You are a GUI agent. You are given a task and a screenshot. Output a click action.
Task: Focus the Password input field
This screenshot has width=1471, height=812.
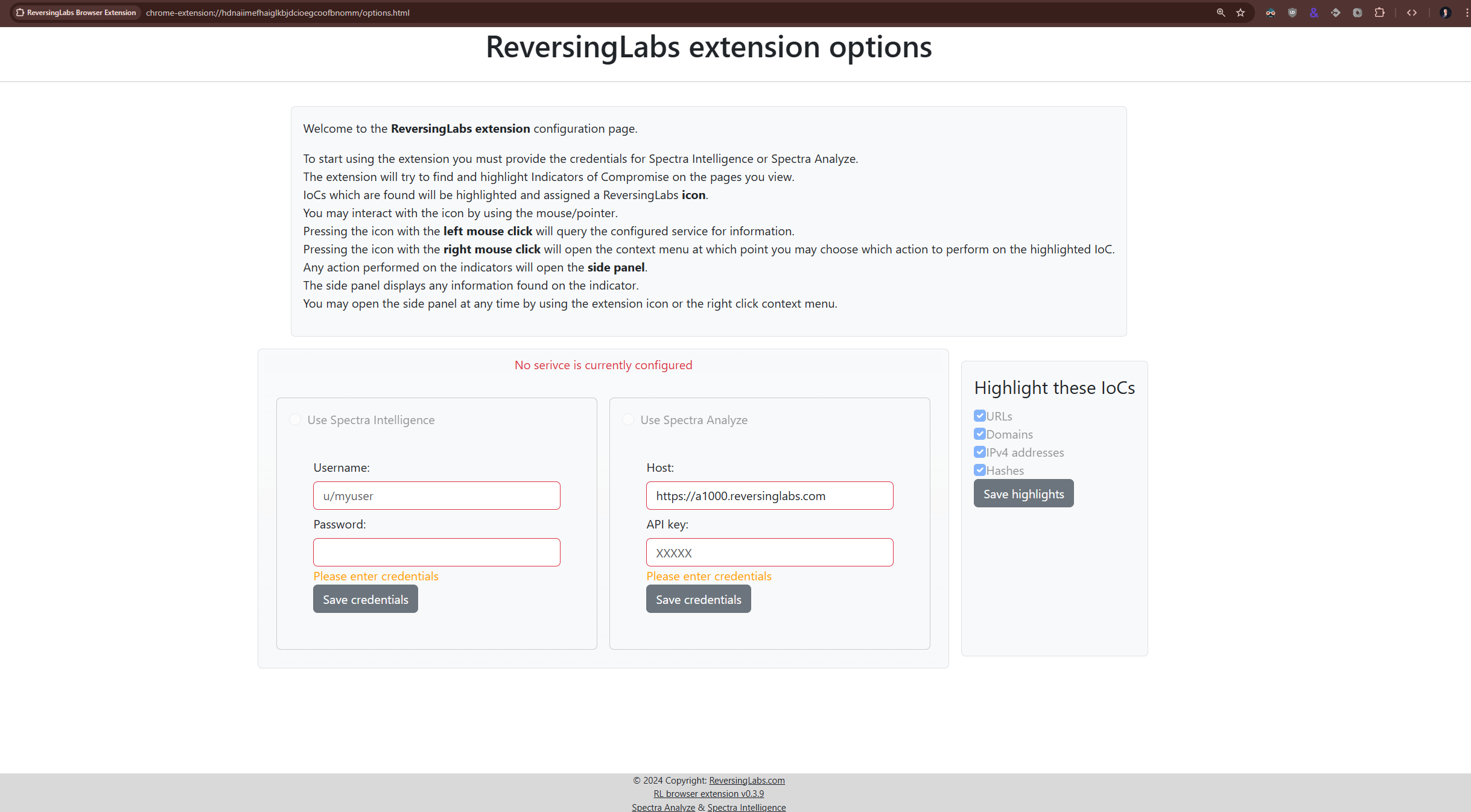(437, 553)
